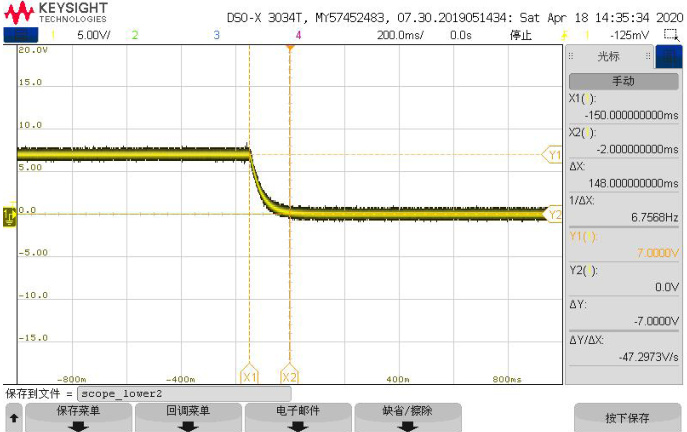
Task: Click the orange trigger position marker at top
Action: click(x=290, y=47)
